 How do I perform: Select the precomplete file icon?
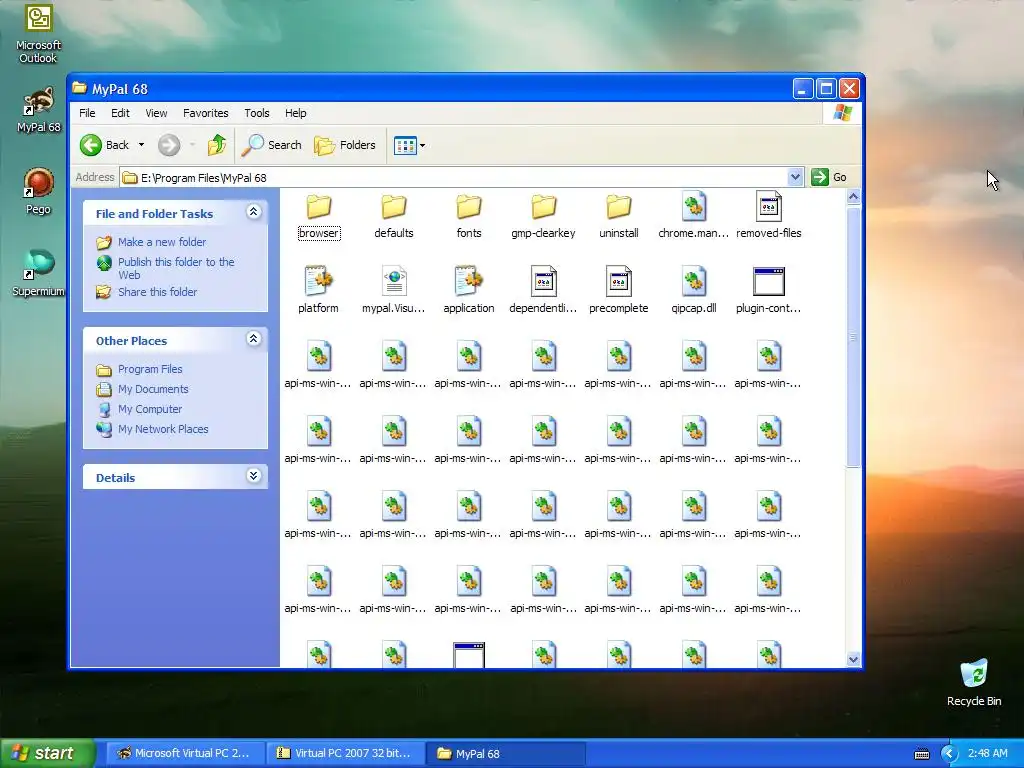point(618,281)
